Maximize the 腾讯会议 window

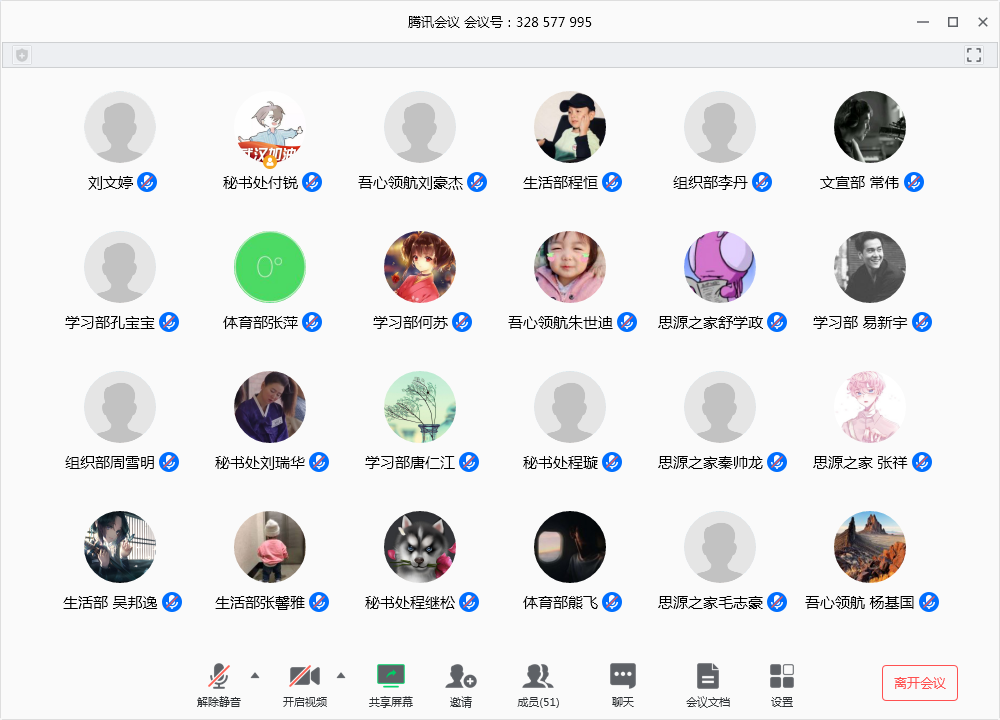953,22
